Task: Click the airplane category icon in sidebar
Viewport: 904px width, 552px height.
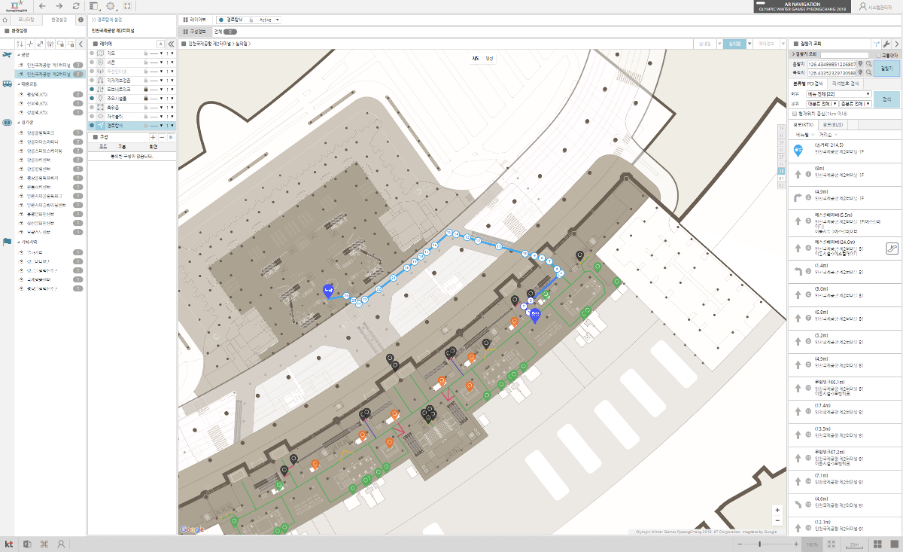Action: (7, 55)
